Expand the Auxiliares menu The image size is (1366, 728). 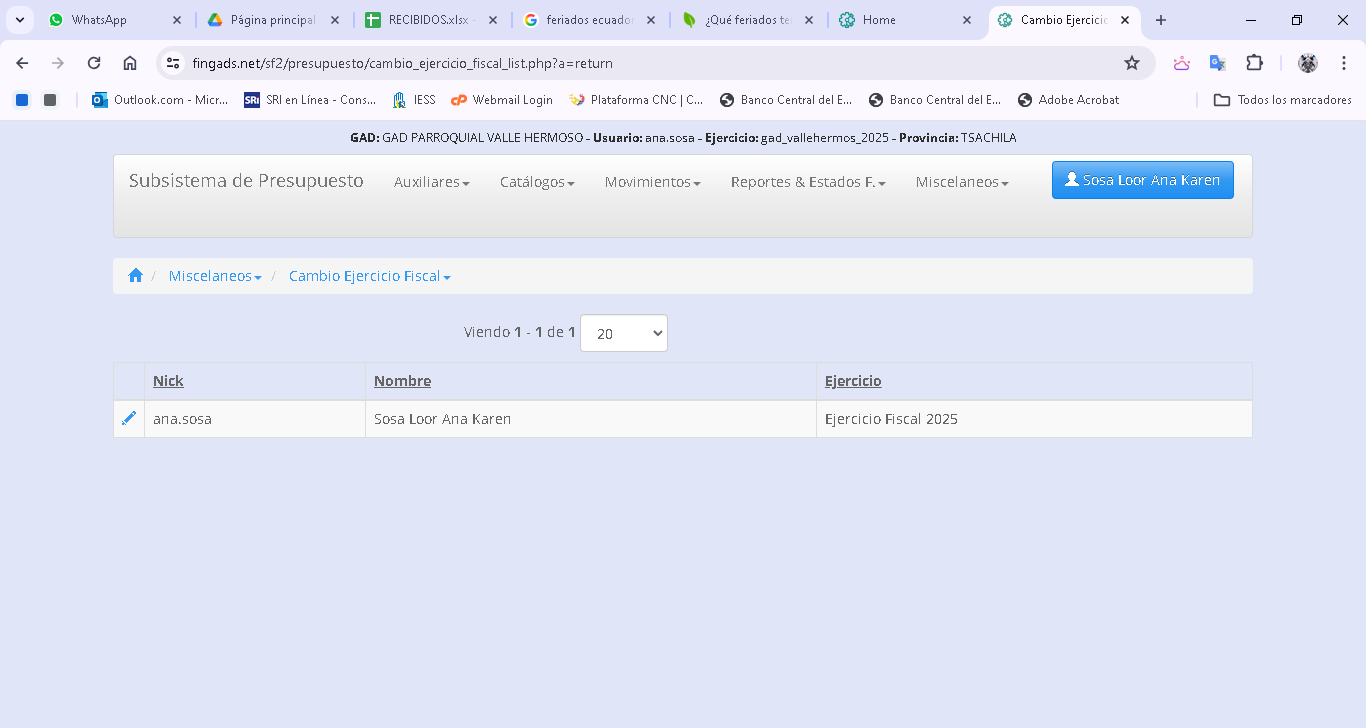(431, 182)
